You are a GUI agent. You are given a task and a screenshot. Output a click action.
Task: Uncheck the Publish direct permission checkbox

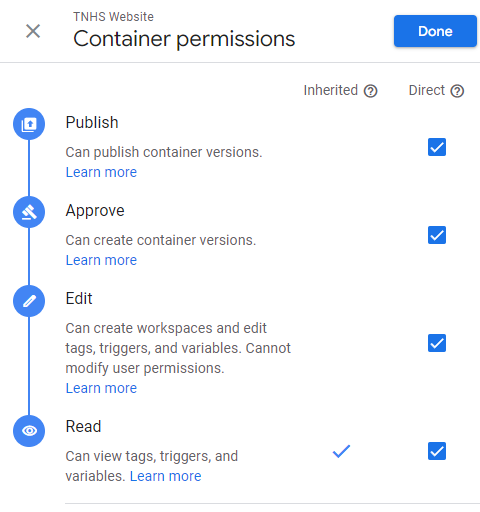click(x=437, y=147)
